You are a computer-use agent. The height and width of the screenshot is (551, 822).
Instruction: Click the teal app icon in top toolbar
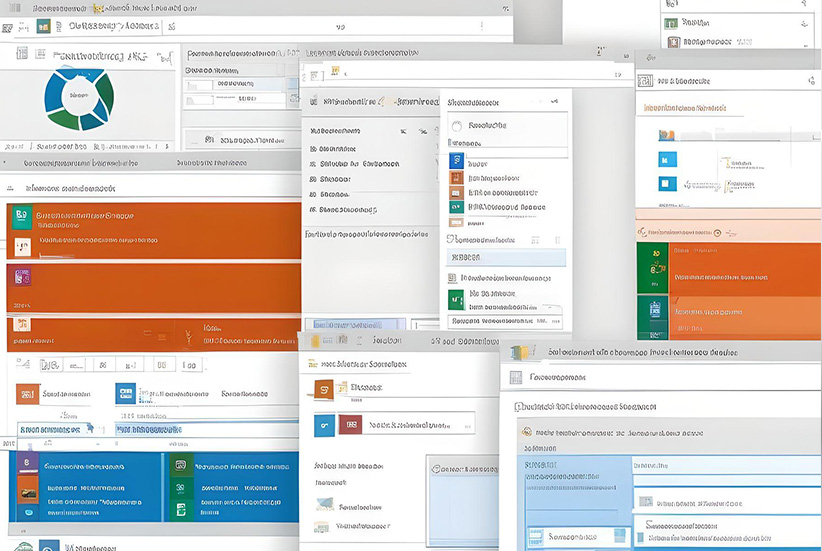[43, 27]
